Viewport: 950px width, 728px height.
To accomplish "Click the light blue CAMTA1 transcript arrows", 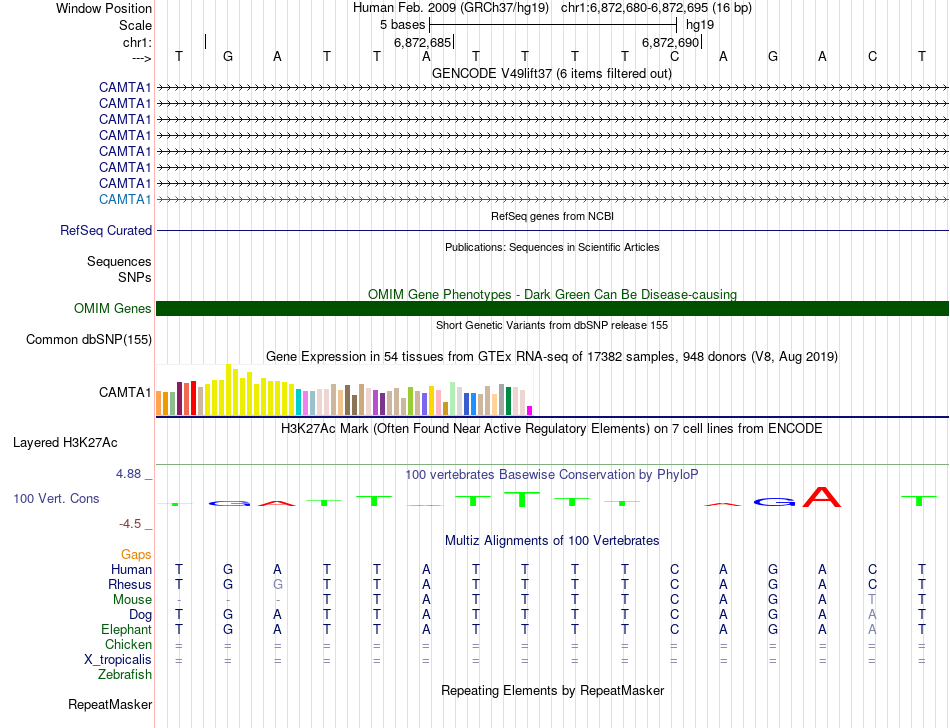I will [x=552, y=199].
